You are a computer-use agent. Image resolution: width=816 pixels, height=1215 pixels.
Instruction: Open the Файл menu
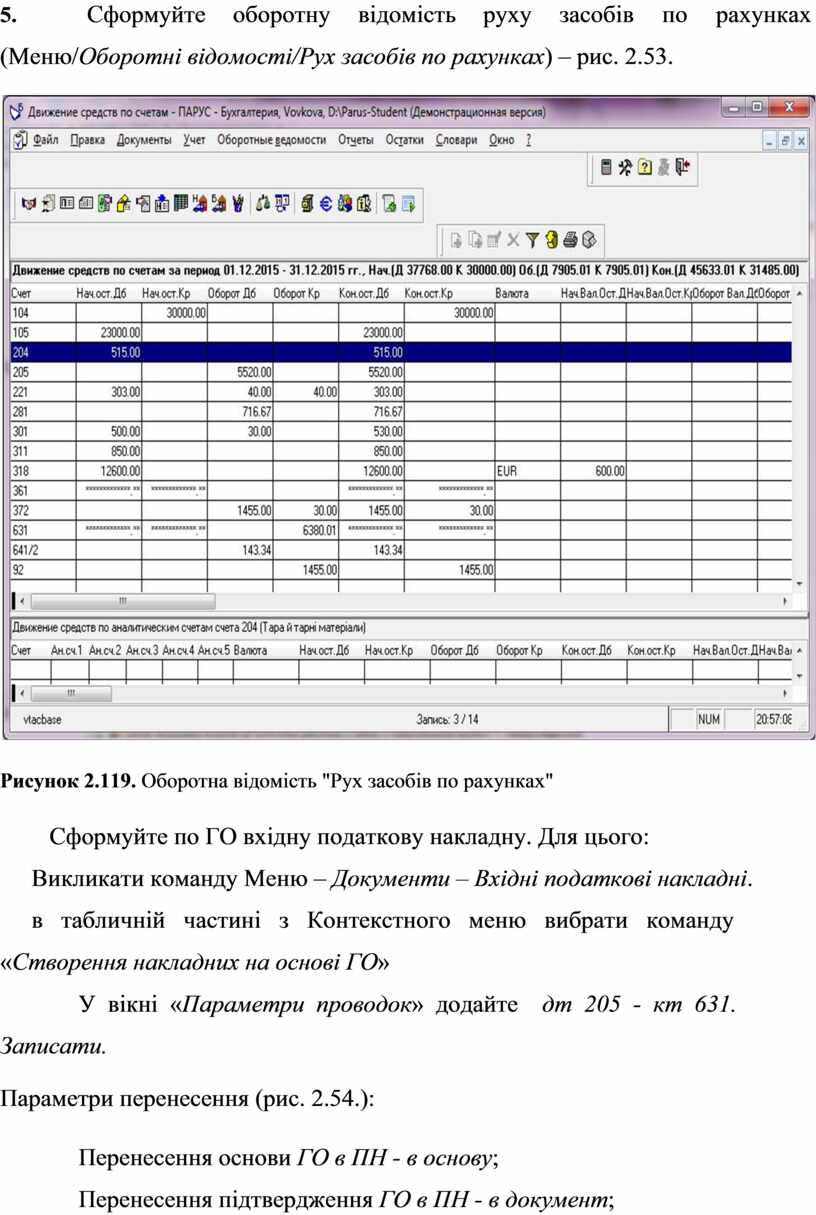click(46, 140)
